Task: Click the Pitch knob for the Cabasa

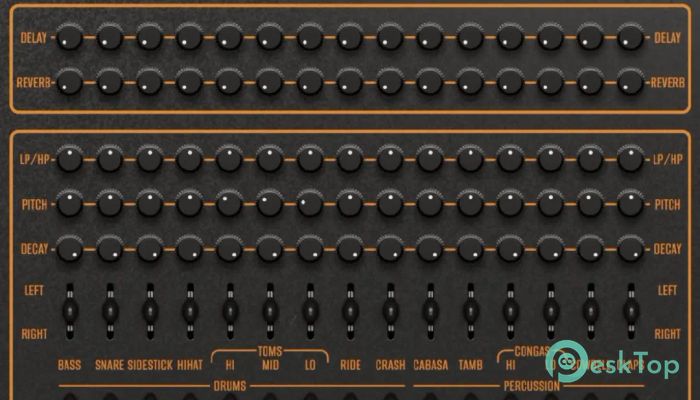Action: (x=429, y=203)
